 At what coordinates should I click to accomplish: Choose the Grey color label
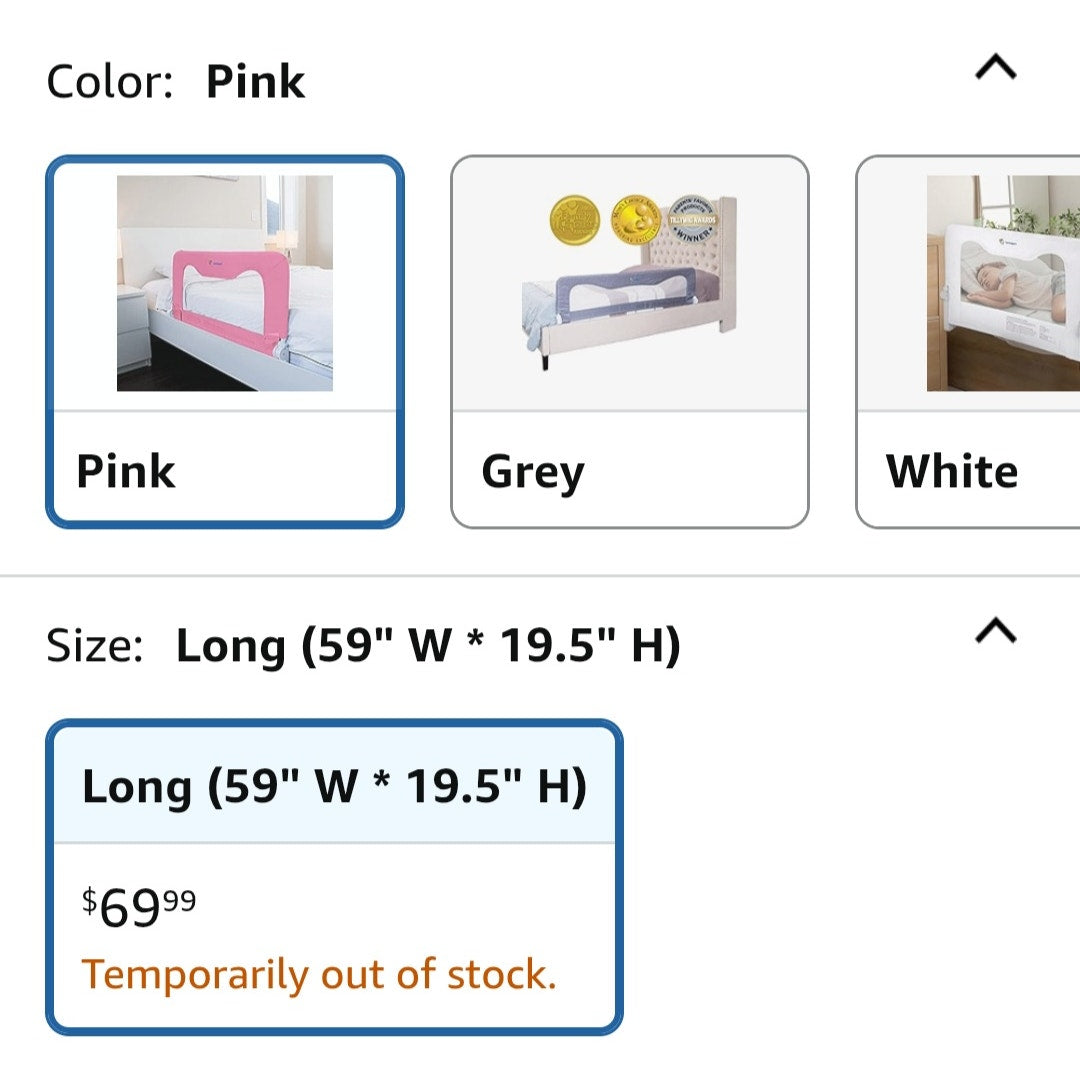click(x=532, y=471)
